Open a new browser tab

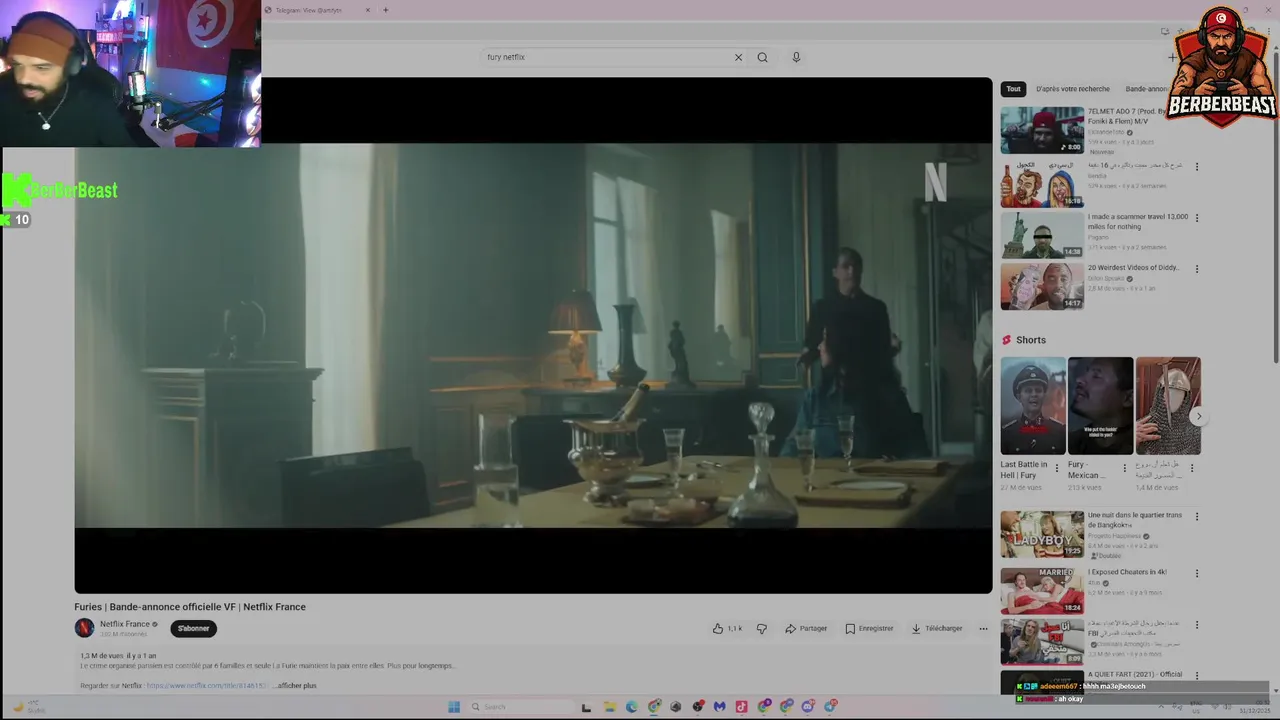(x=386, y=10)
